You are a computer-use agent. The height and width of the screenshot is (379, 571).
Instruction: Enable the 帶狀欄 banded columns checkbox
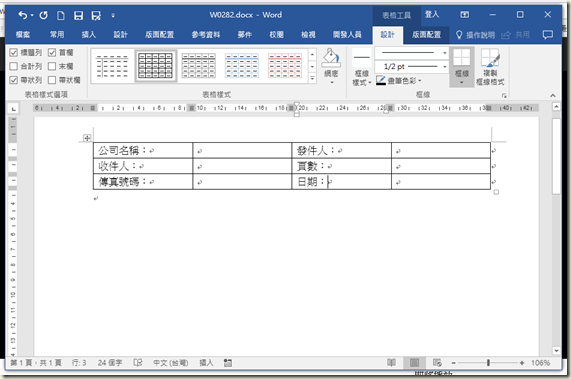tap(52, 80)
